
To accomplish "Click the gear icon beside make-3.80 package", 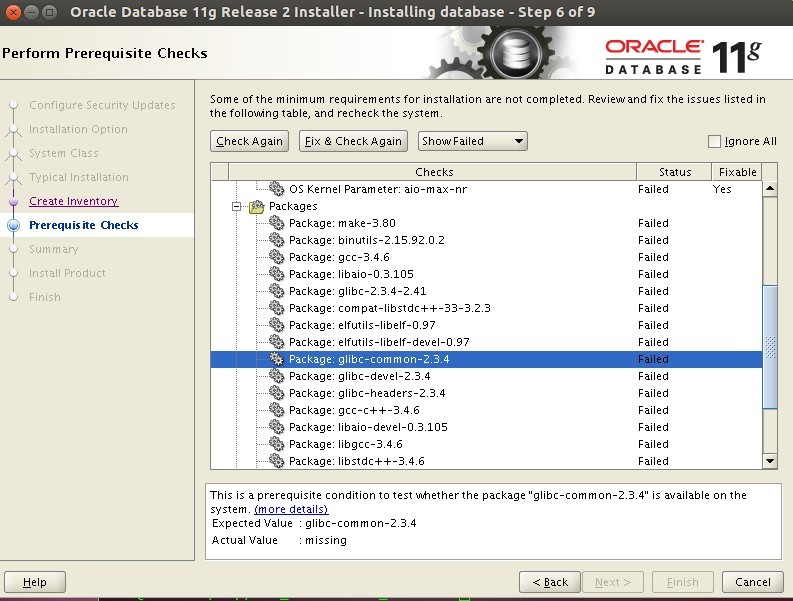I will click(276, 223).
